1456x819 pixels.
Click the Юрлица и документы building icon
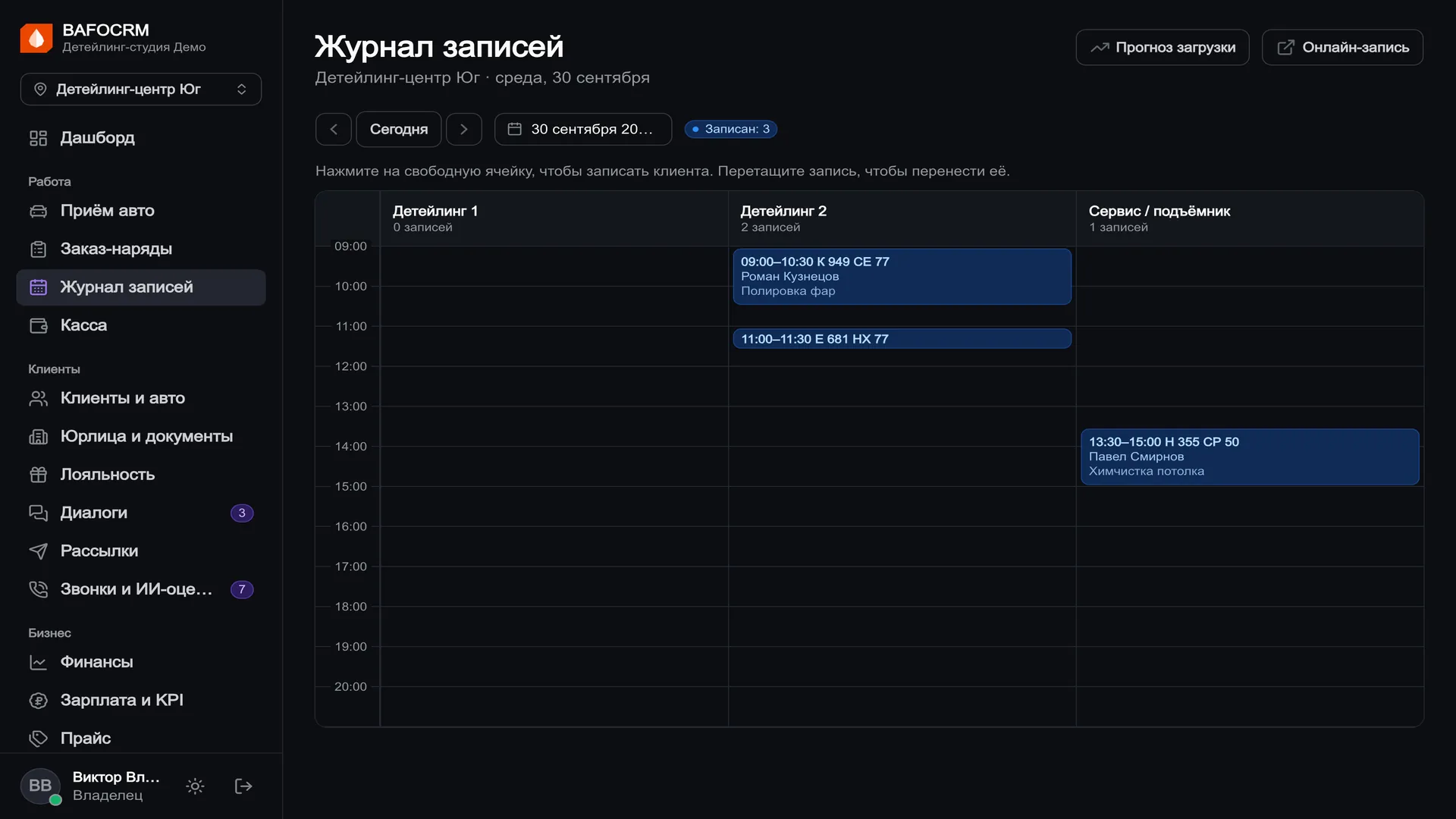(39, 436)
